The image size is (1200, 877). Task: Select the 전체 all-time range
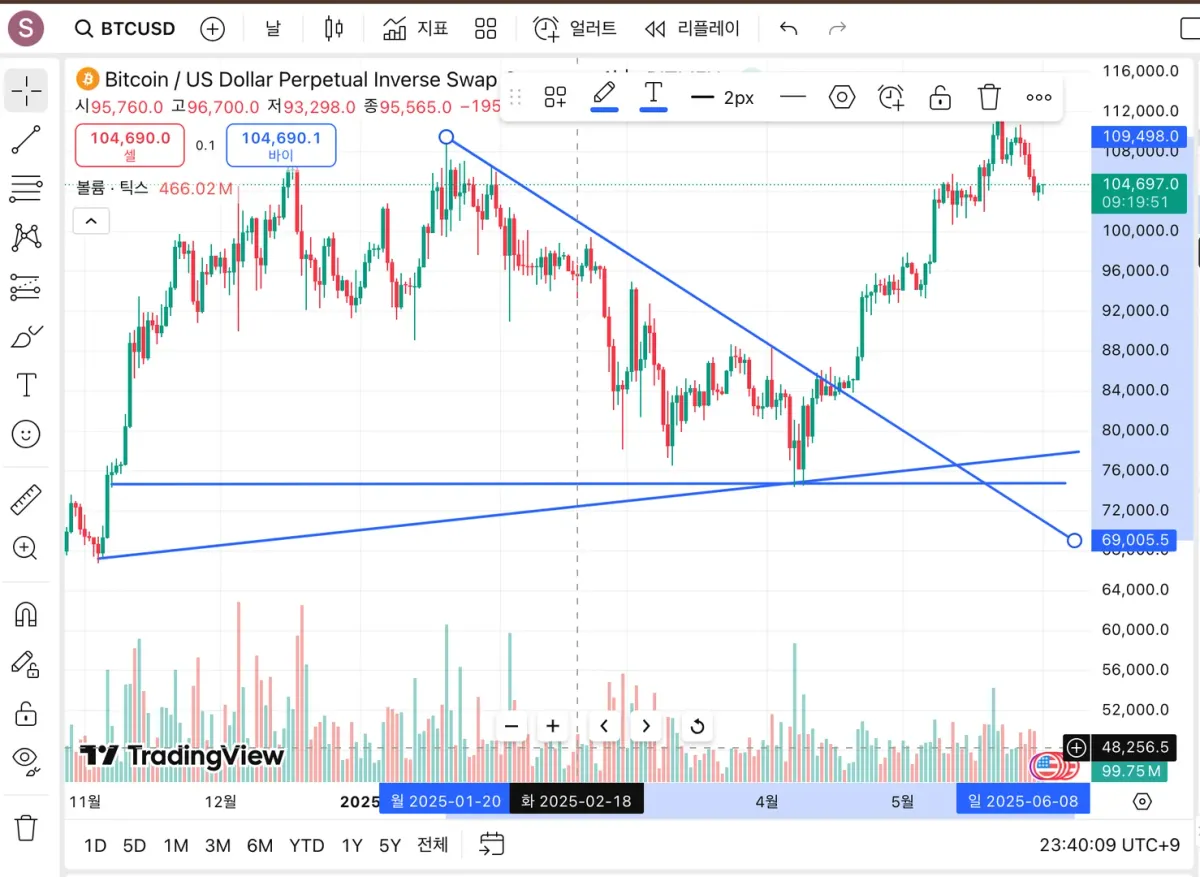433,845
